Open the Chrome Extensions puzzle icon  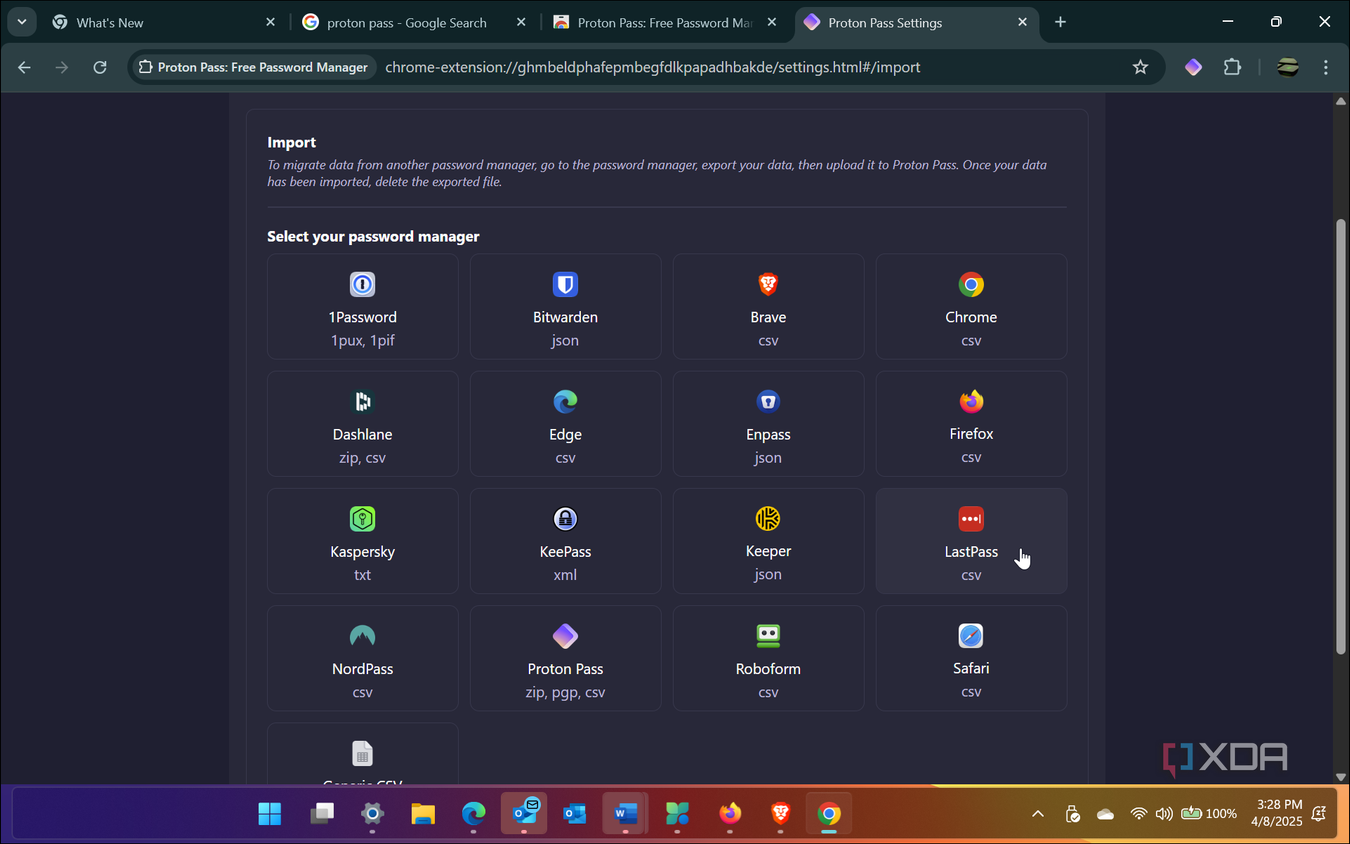coord(1232,67)
